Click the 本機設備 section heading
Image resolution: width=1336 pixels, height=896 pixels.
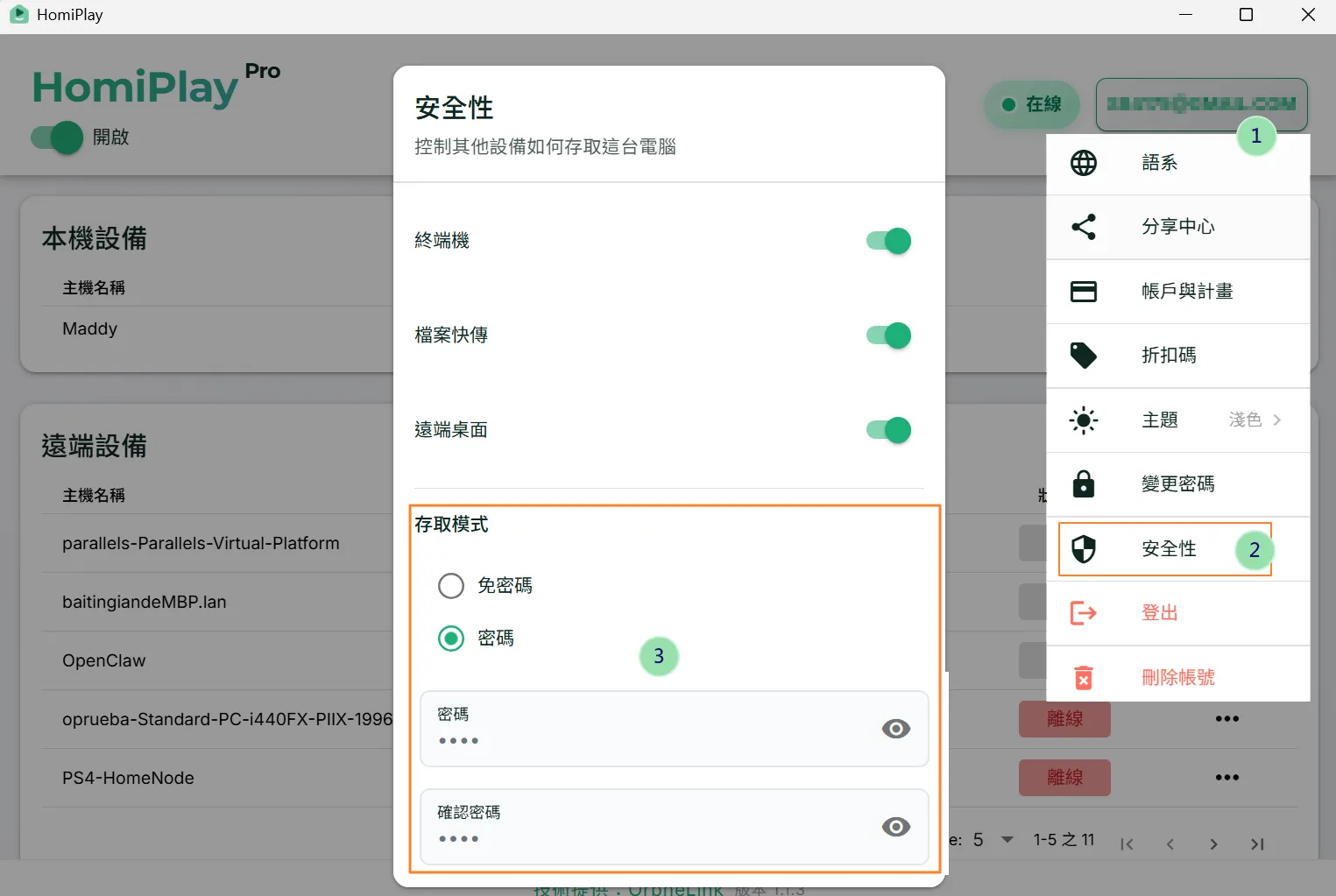(94, 239)
